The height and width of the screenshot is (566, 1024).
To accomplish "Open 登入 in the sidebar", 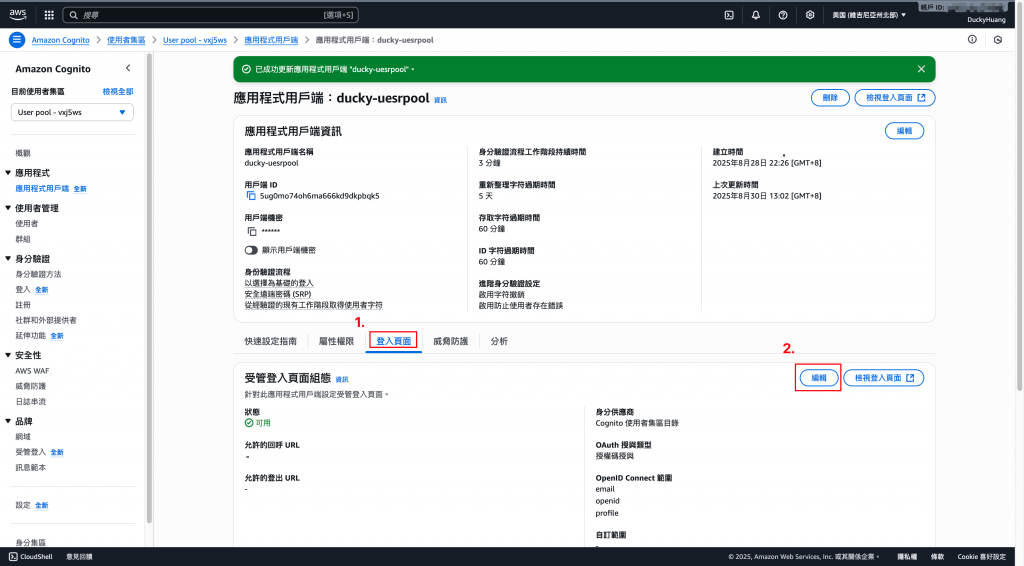I will click(23, 290).
